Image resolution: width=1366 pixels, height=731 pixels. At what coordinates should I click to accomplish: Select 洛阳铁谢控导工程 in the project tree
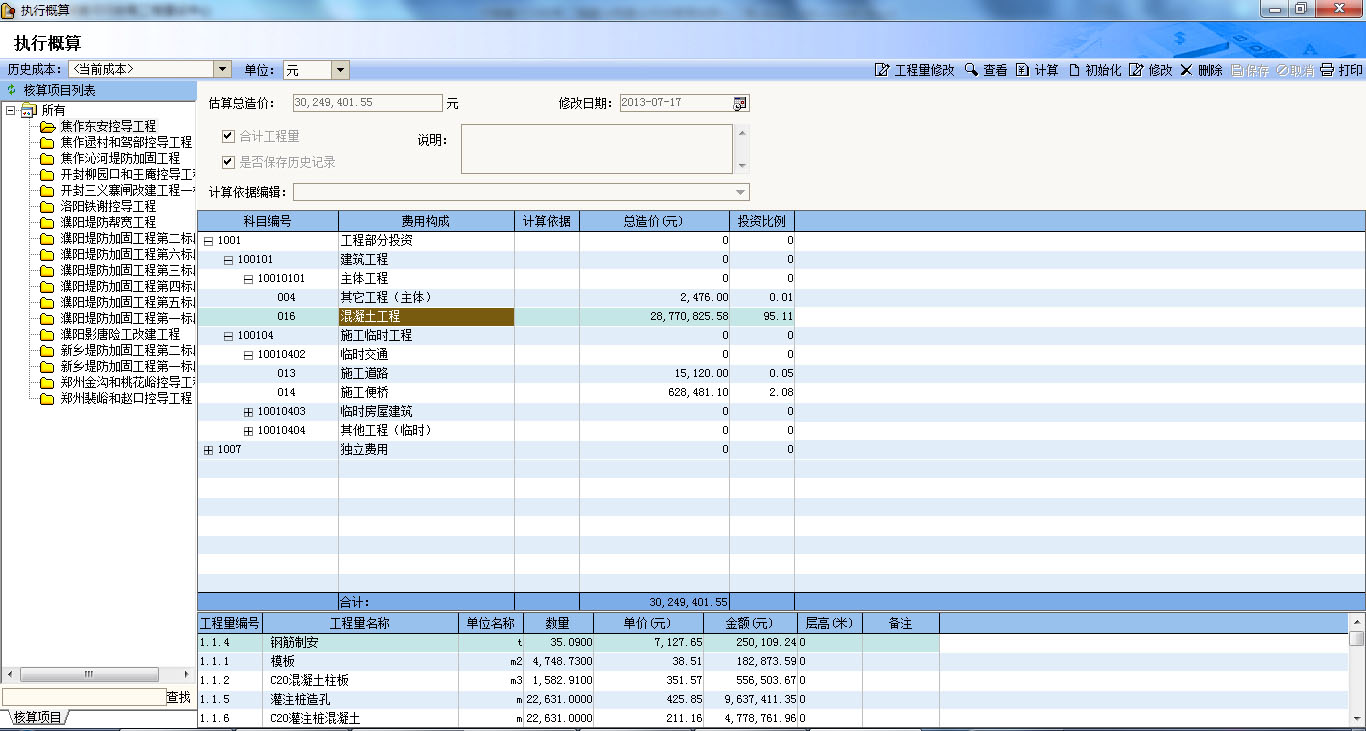pyautogui.click(x=108, y=206)
